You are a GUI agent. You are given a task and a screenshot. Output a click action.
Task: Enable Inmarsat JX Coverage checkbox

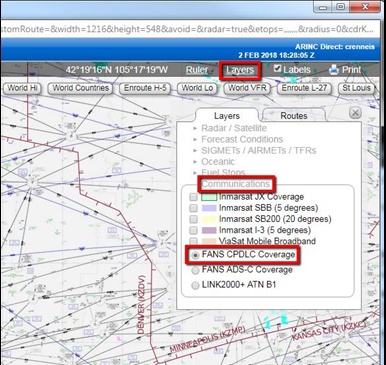pyautogui.click(x=193, y=197)
